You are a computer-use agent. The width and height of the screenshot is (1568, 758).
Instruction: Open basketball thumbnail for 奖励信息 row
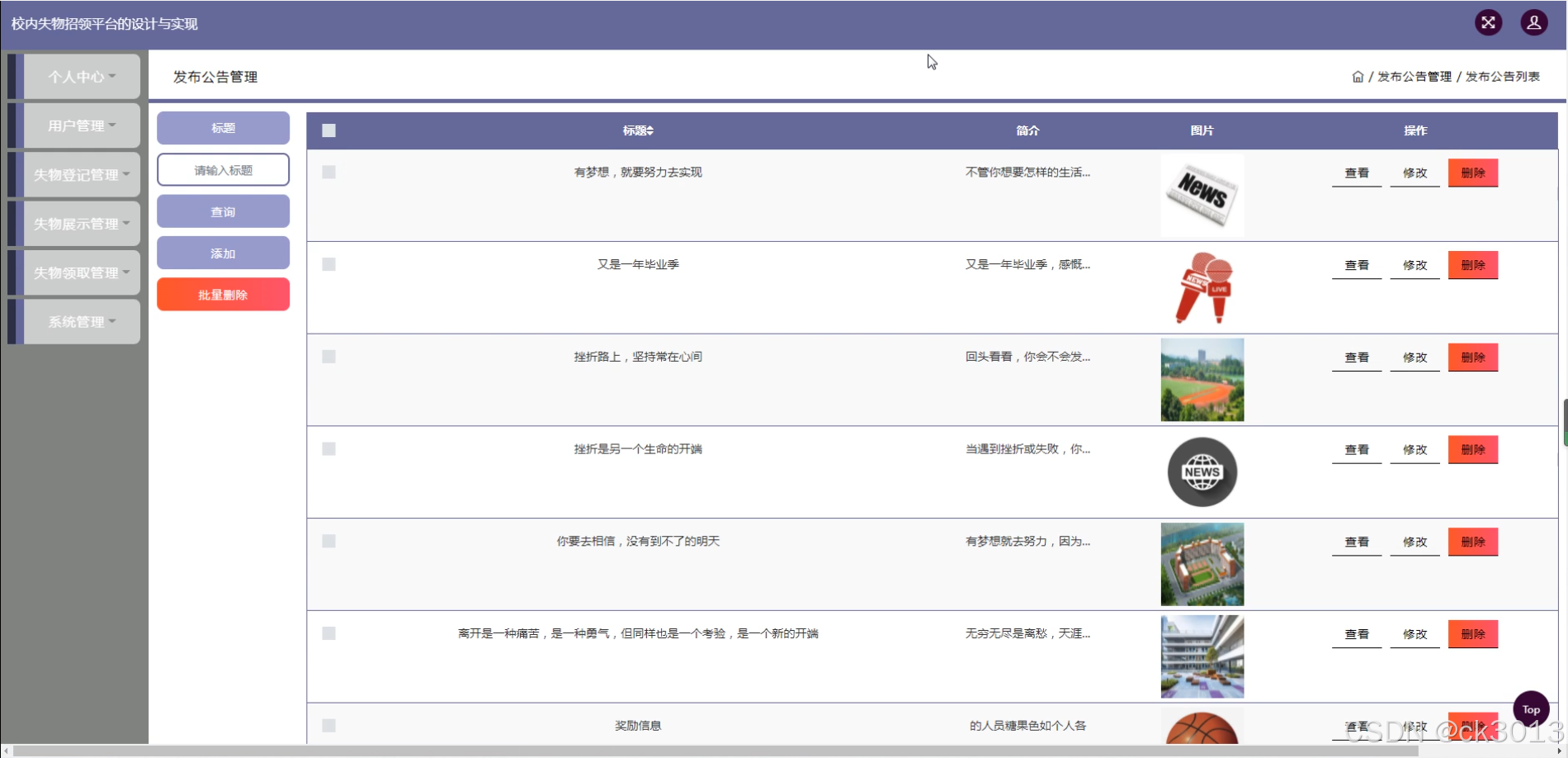pyautogui.click(x=1202, y=727)
